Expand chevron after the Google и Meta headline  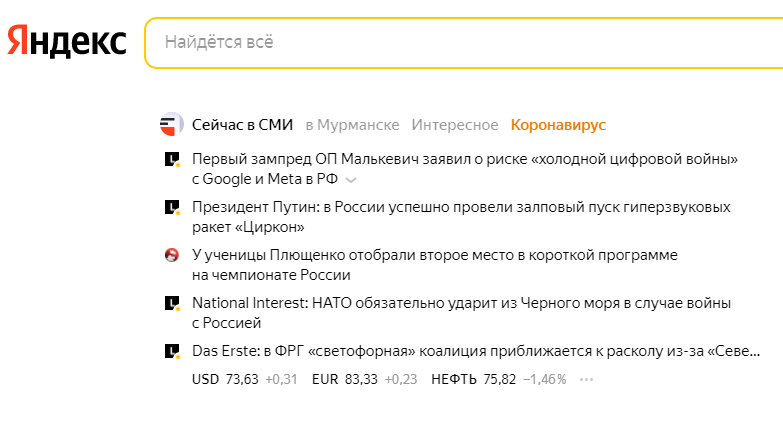(351, 180)
